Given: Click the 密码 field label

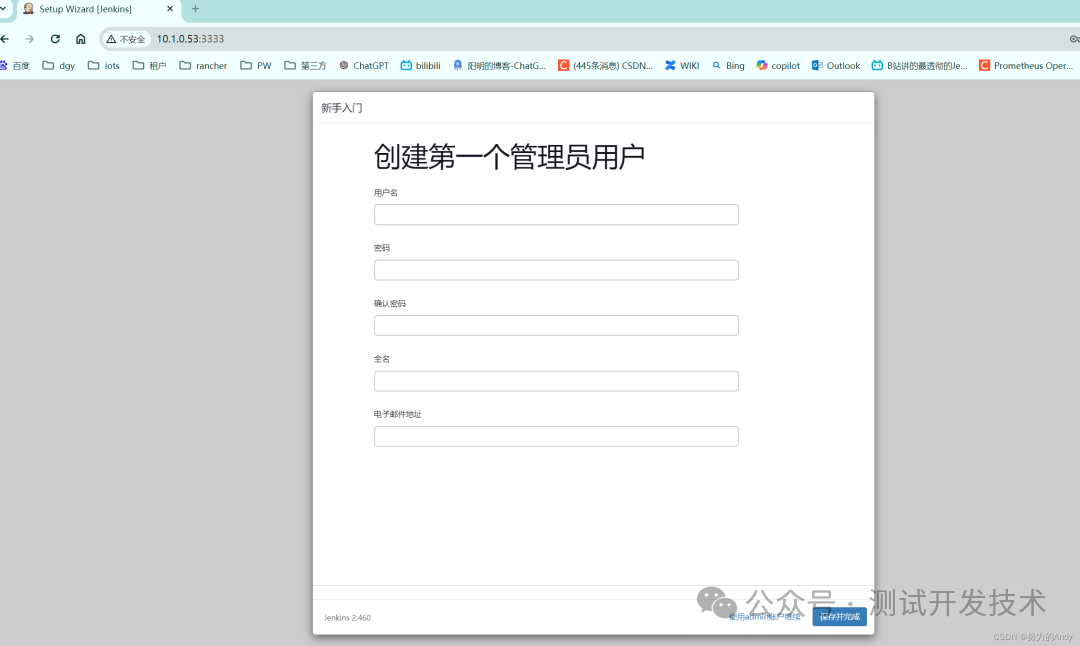Looking at the screenshot, I should pyautogui.click(x=382, y=248).
